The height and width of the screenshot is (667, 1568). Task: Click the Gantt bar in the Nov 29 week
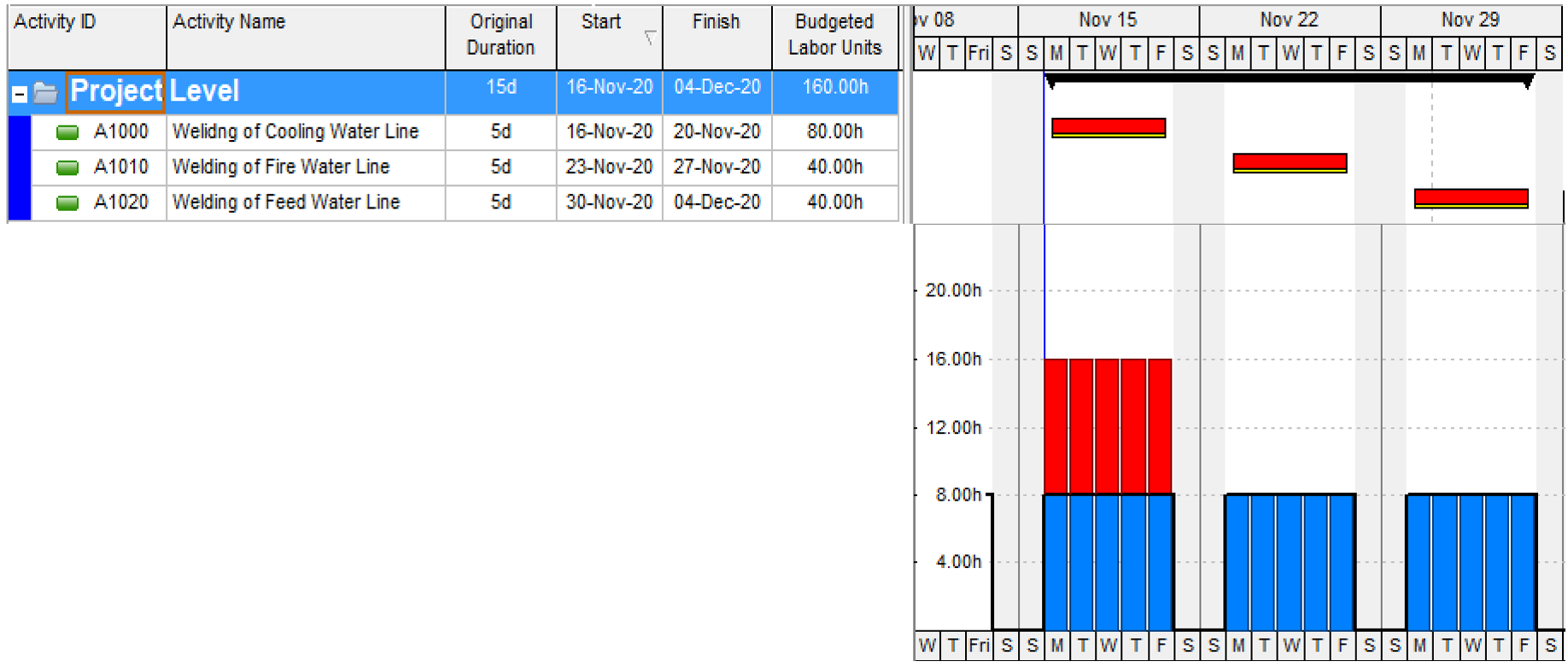pyautogui.click(x=1471, y=197)
